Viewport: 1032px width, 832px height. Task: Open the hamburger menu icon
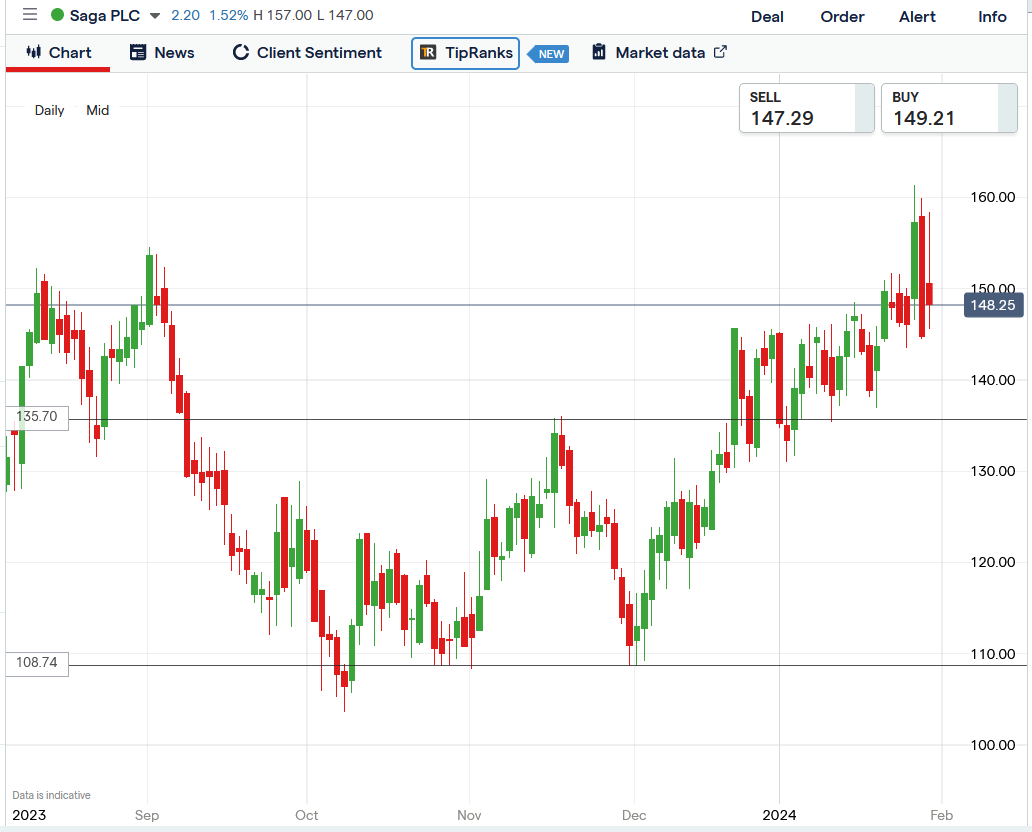[30, 14]
